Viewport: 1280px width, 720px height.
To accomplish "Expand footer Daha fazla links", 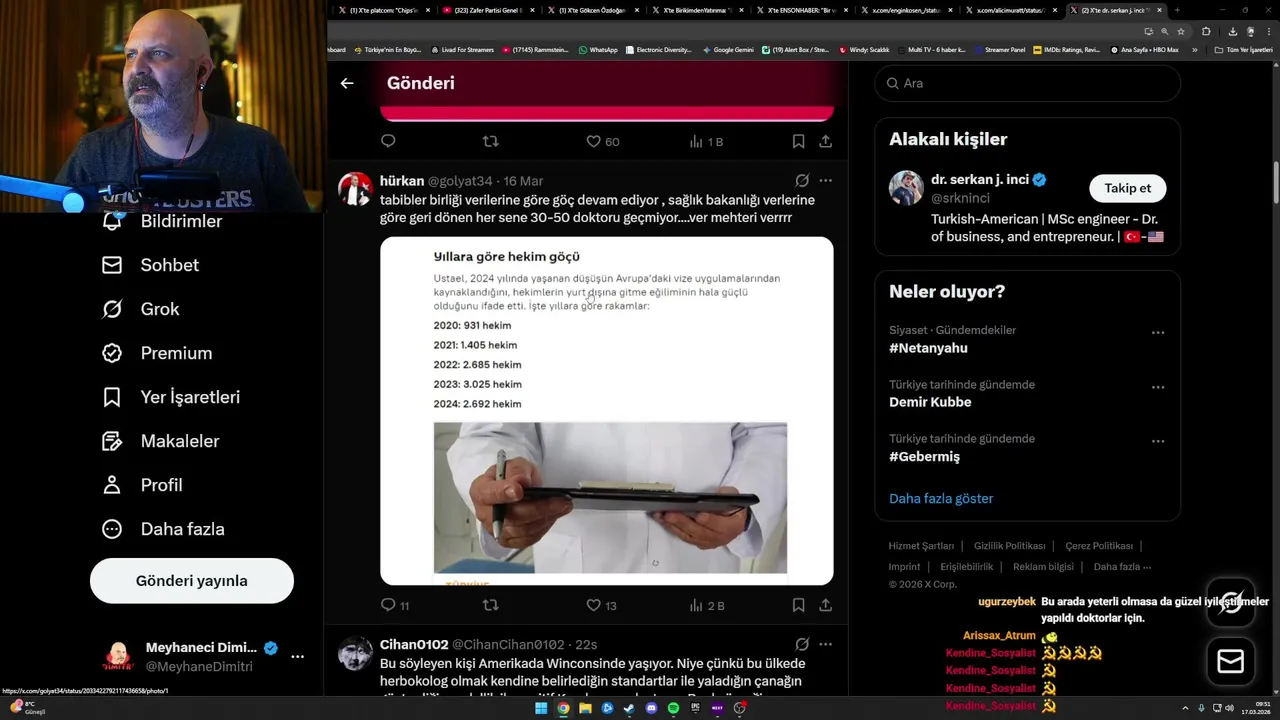I will pyautogui.click(x=1122, y=567).
